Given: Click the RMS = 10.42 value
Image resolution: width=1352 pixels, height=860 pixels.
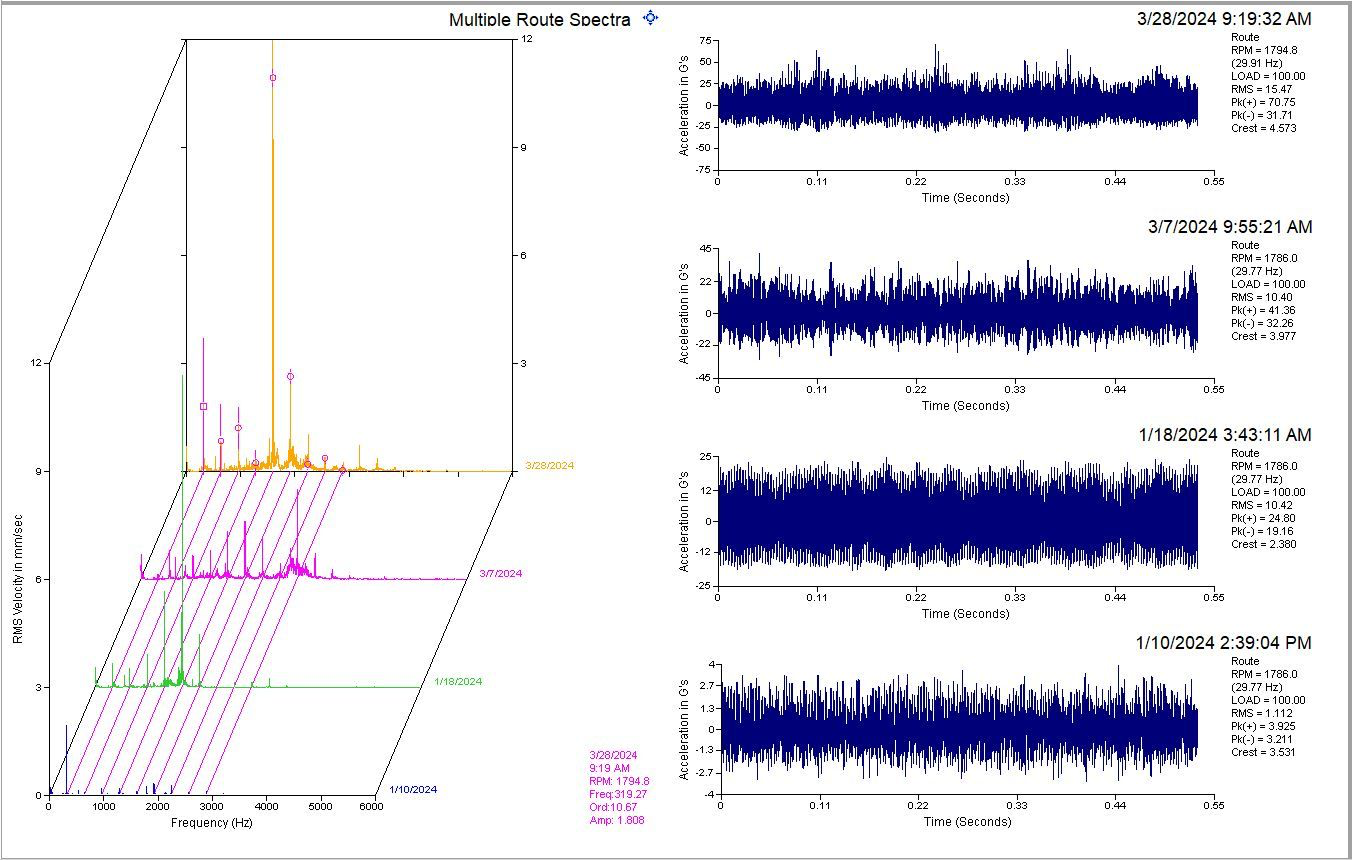Looking at the screenshot, I should (x=1262, y=505).
